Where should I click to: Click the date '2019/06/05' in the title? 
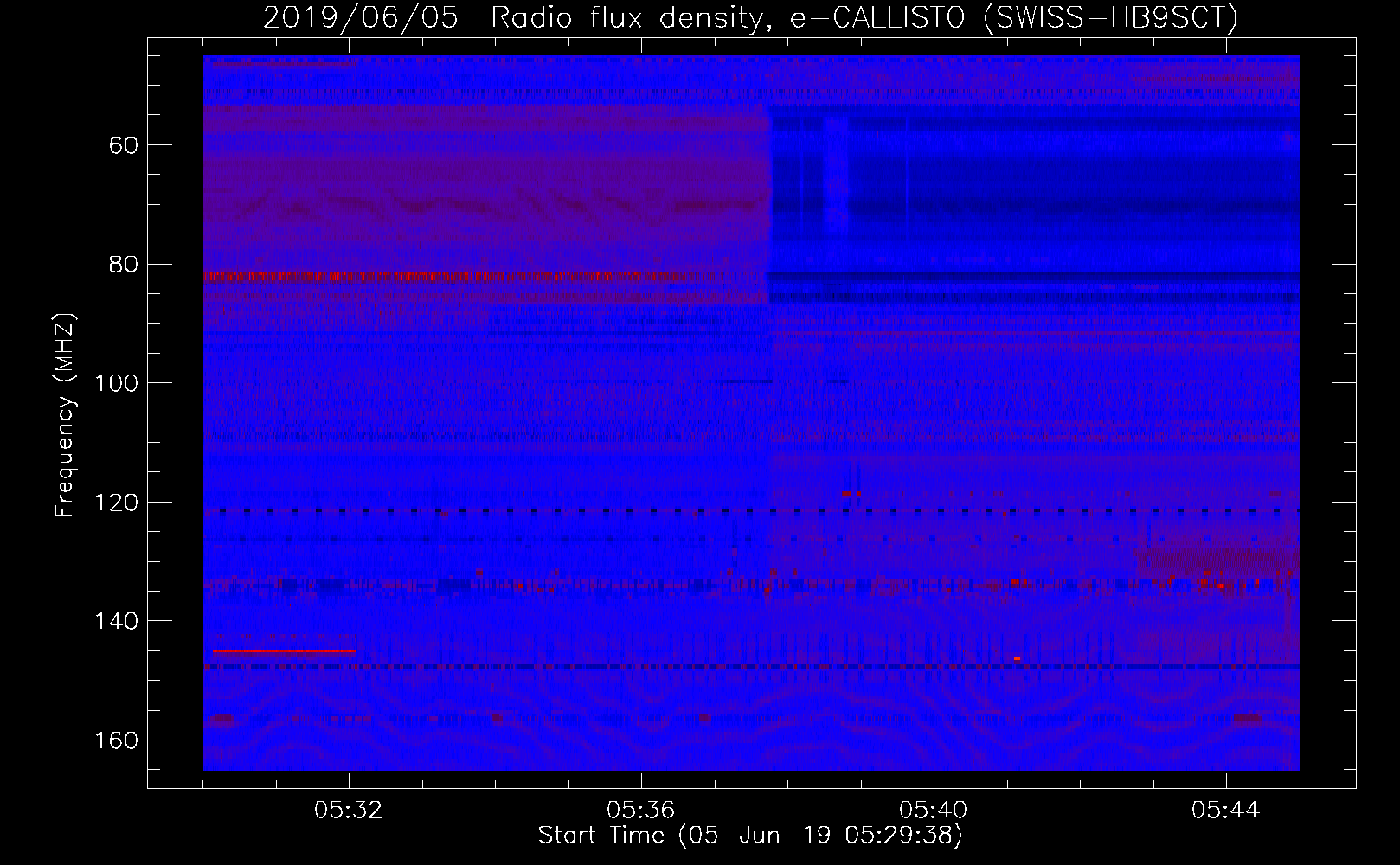[360, 17]
